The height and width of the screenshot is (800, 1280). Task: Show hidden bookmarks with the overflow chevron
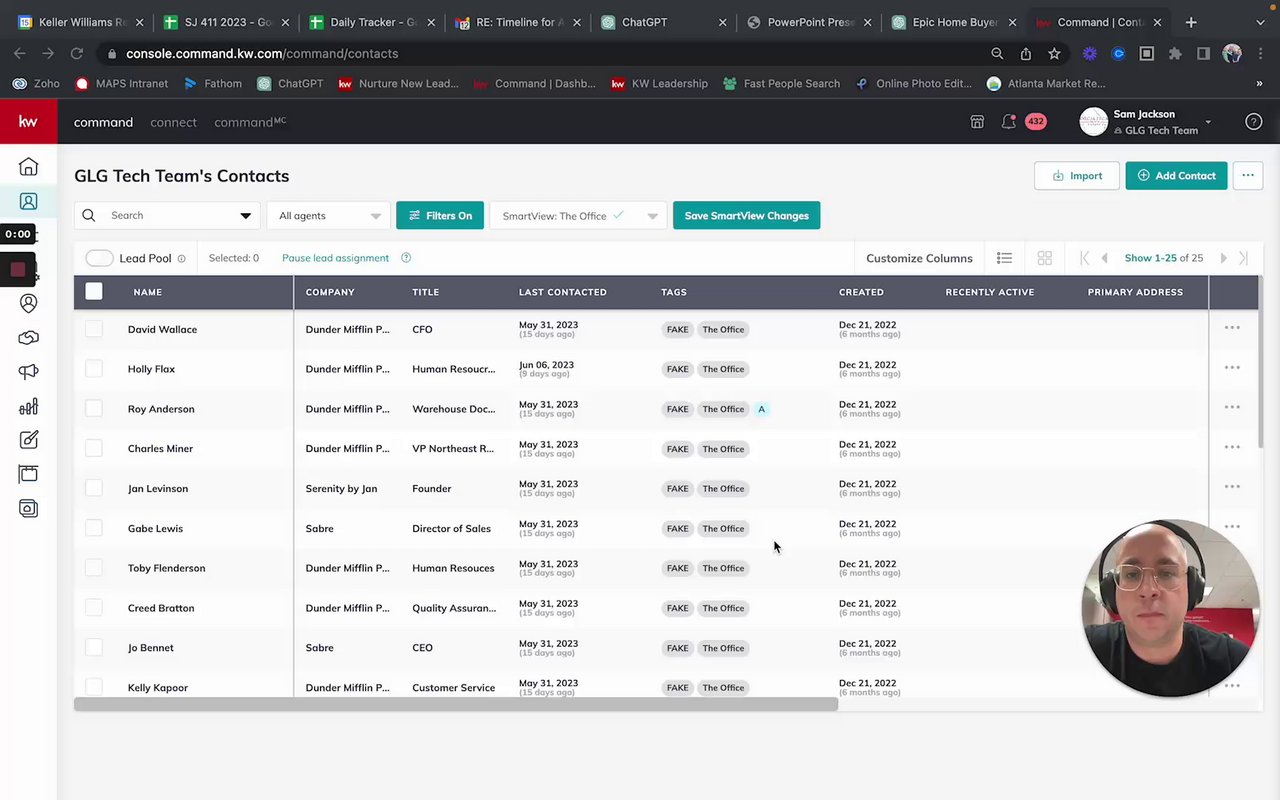click(1259, 84)
